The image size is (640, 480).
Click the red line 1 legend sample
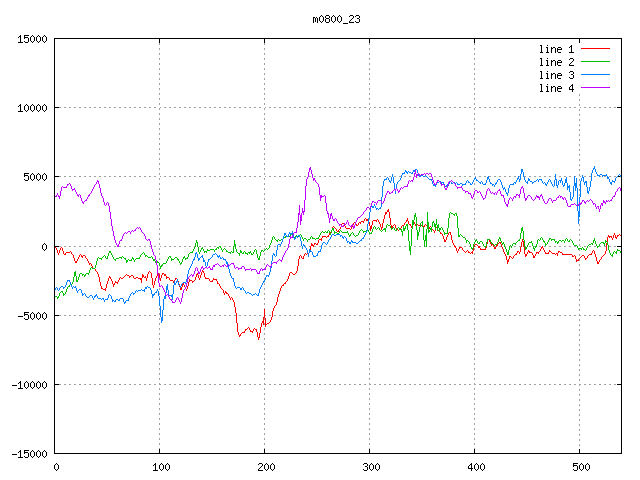(595, 49)
